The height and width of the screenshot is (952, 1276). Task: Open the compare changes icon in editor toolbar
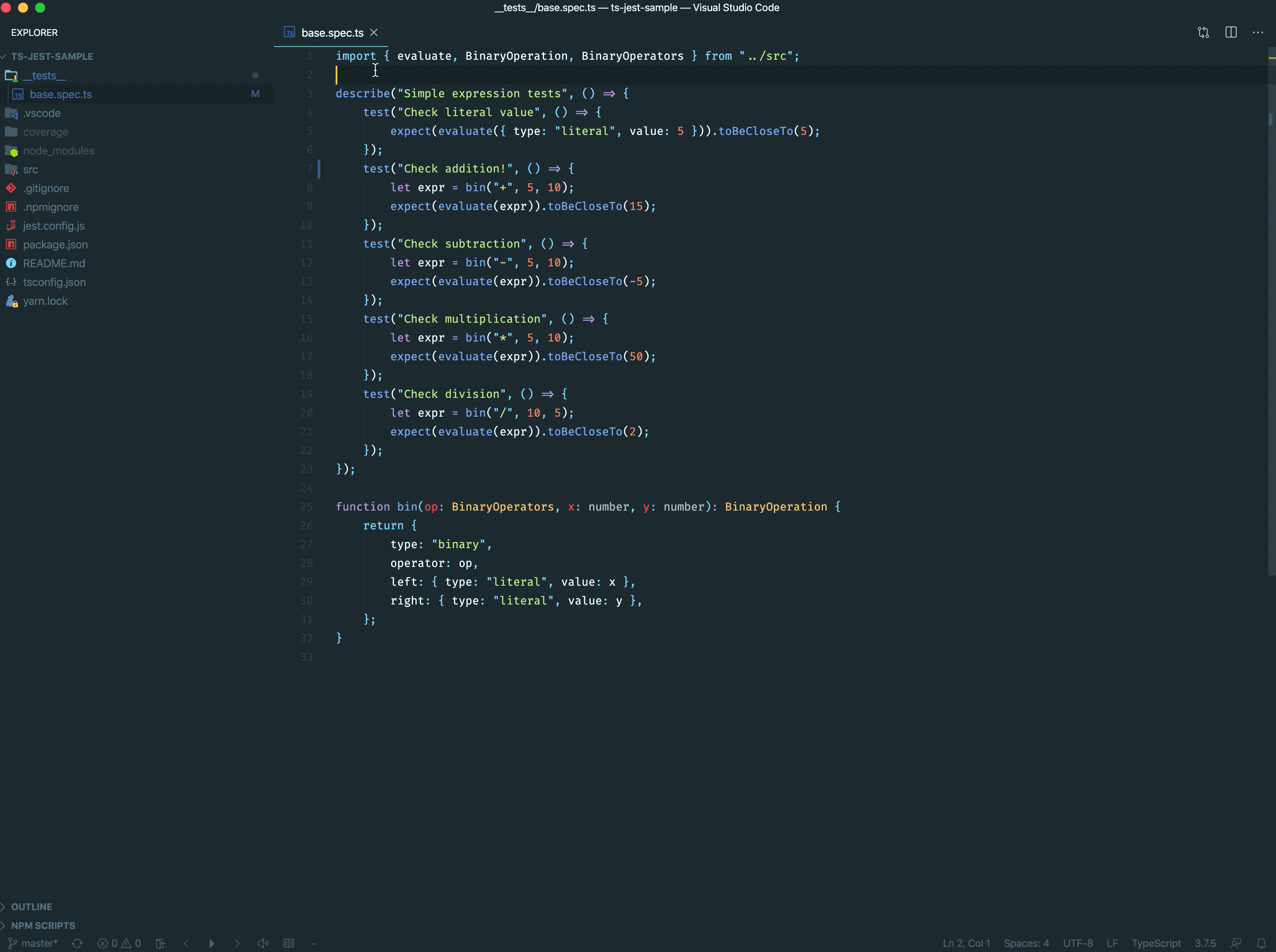[1203, 32]
